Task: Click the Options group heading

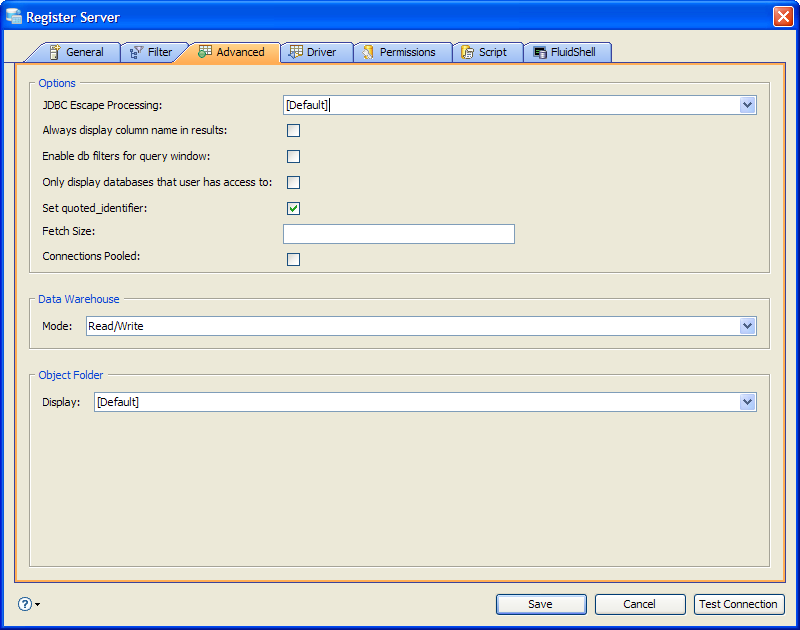Action: coord(57,83)
